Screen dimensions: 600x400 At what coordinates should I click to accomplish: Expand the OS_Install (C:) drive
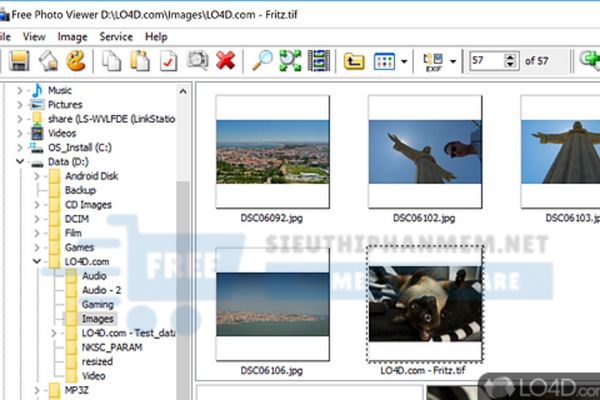pos(20,148)
